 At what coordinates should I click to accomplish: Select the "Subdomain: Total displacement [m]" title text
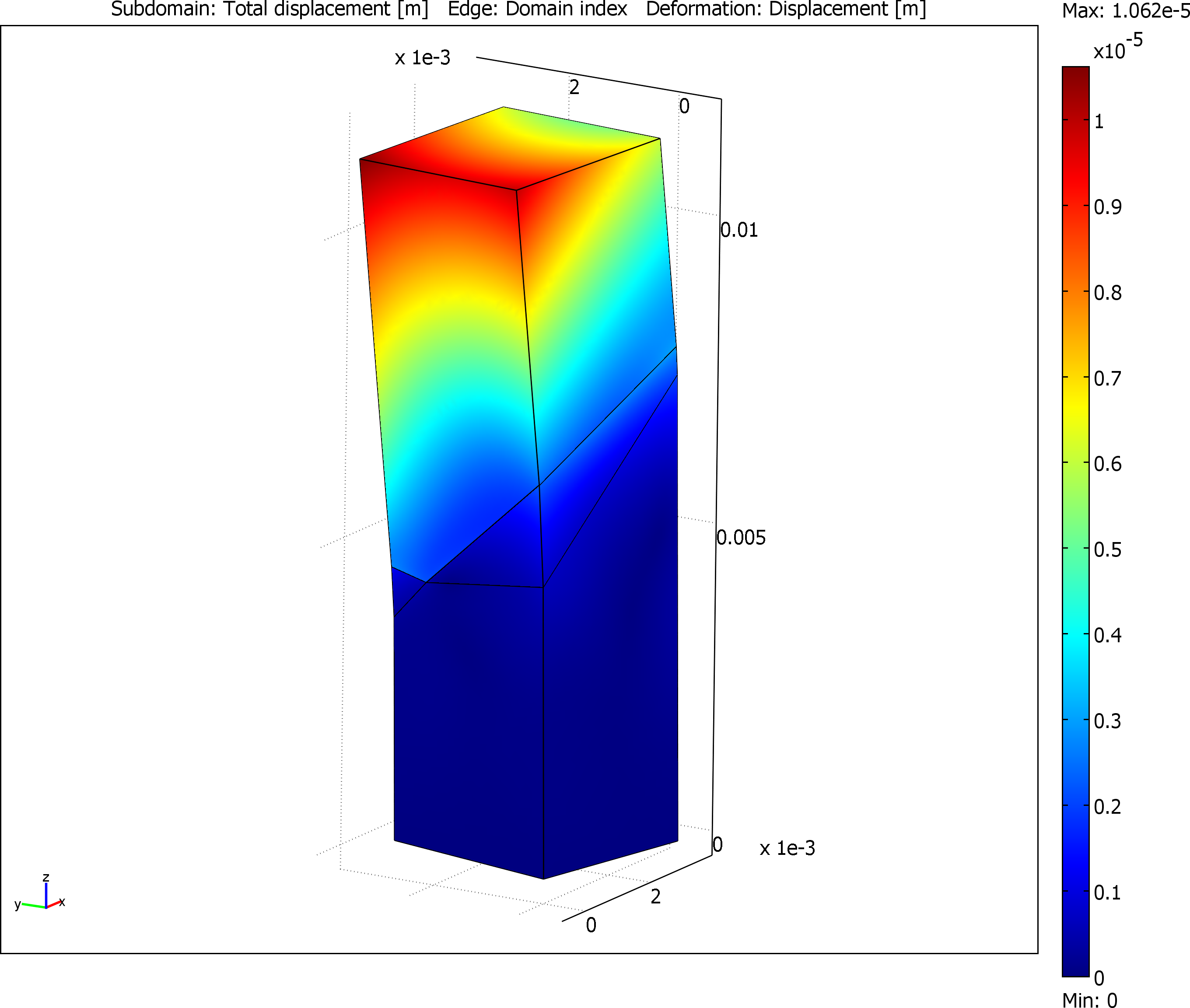(269, 9)
